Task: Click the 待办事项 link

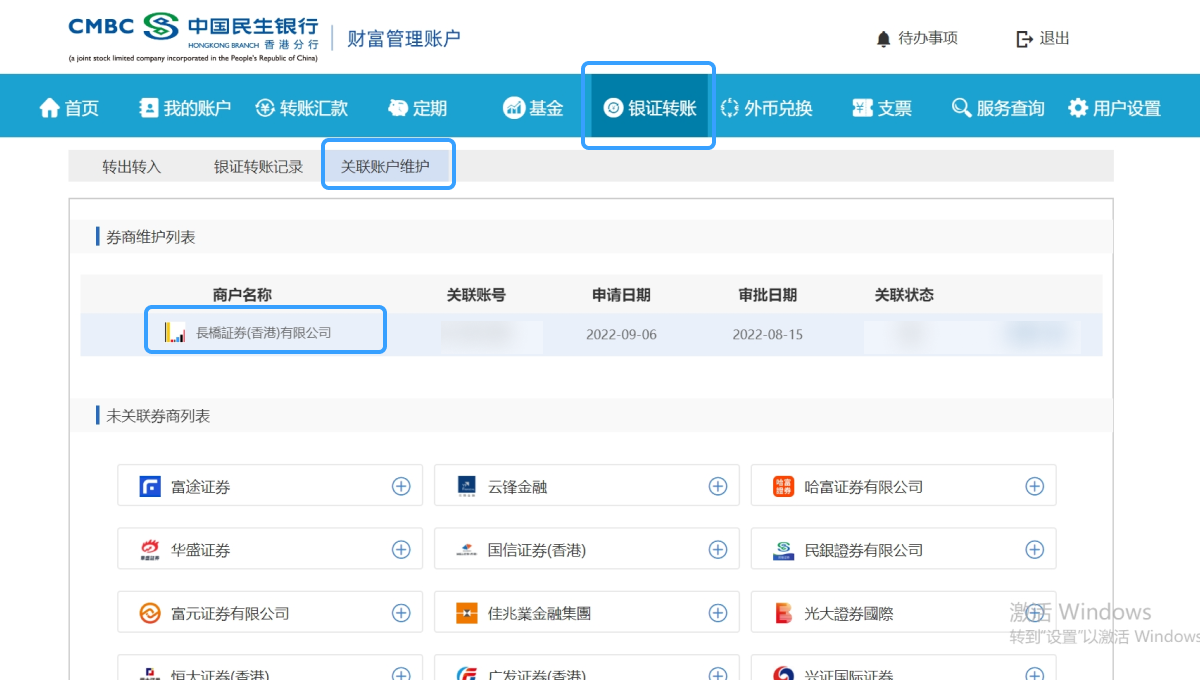Action: (928, 39)
